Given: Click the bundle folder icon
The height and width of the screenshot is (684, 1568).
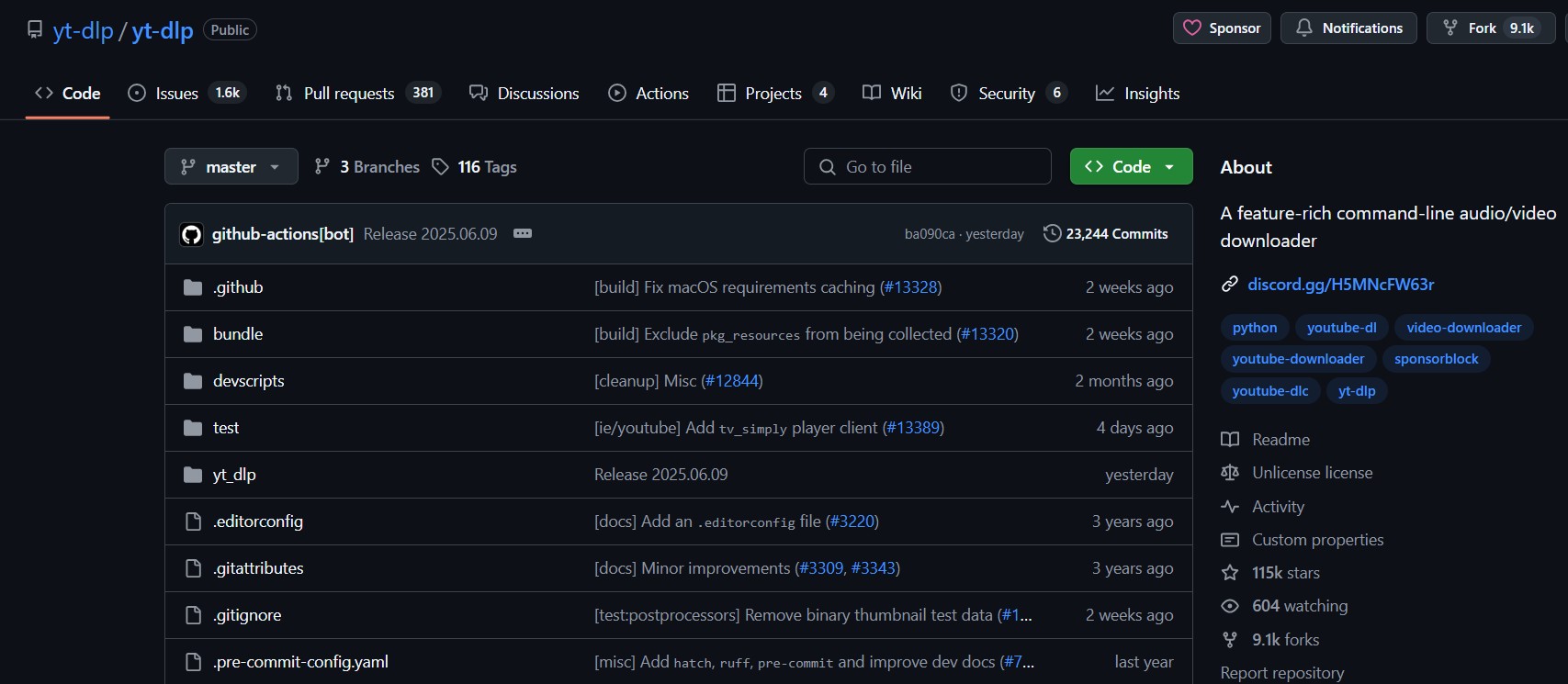Looking at the screenshot, I should [x=193, y=334].
